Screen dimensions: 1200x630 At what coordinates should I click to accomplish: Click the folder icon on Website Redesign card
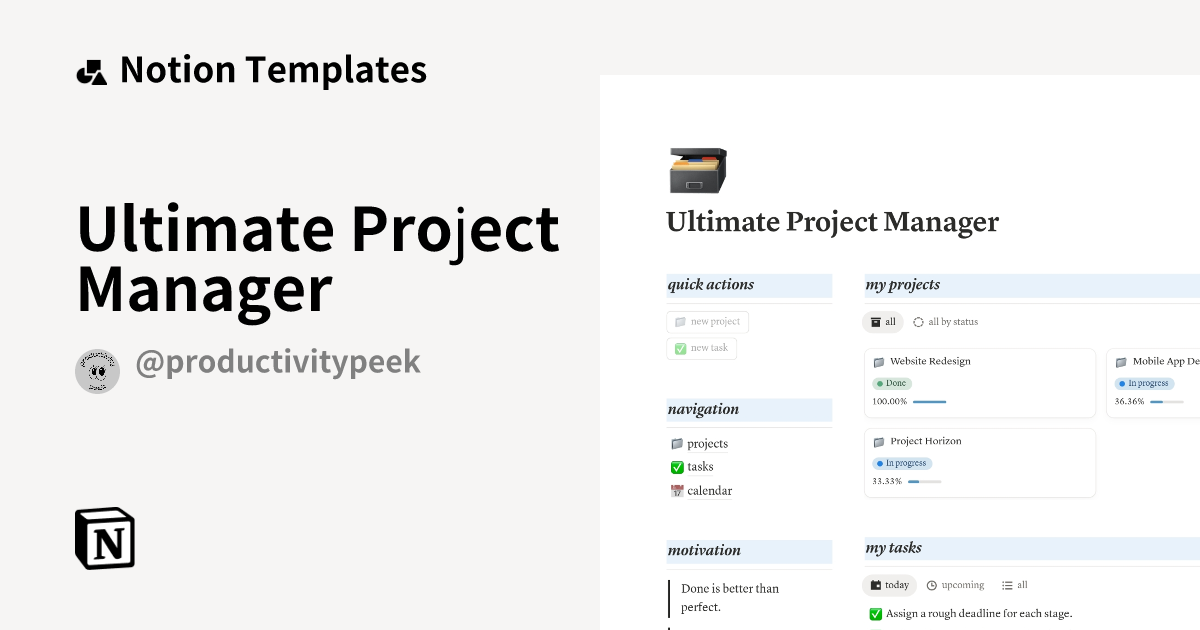click(x=881, y=361)
